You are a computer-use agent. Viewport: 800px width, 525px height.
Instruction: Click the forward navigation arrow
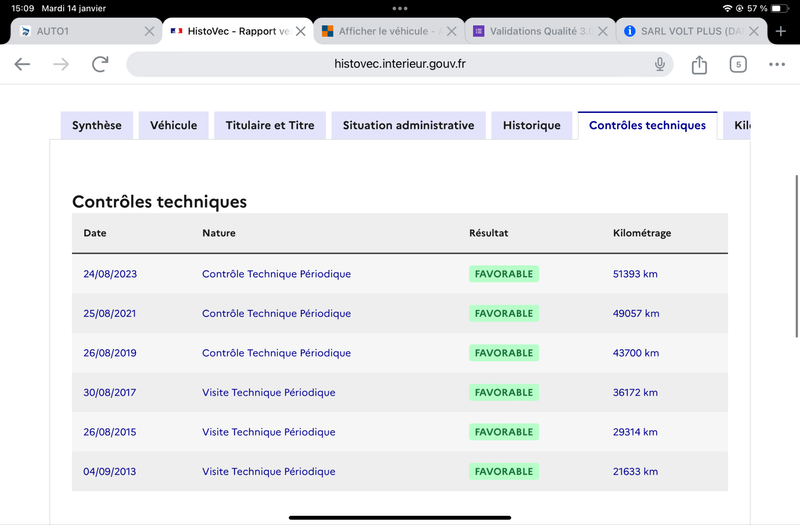61,64
